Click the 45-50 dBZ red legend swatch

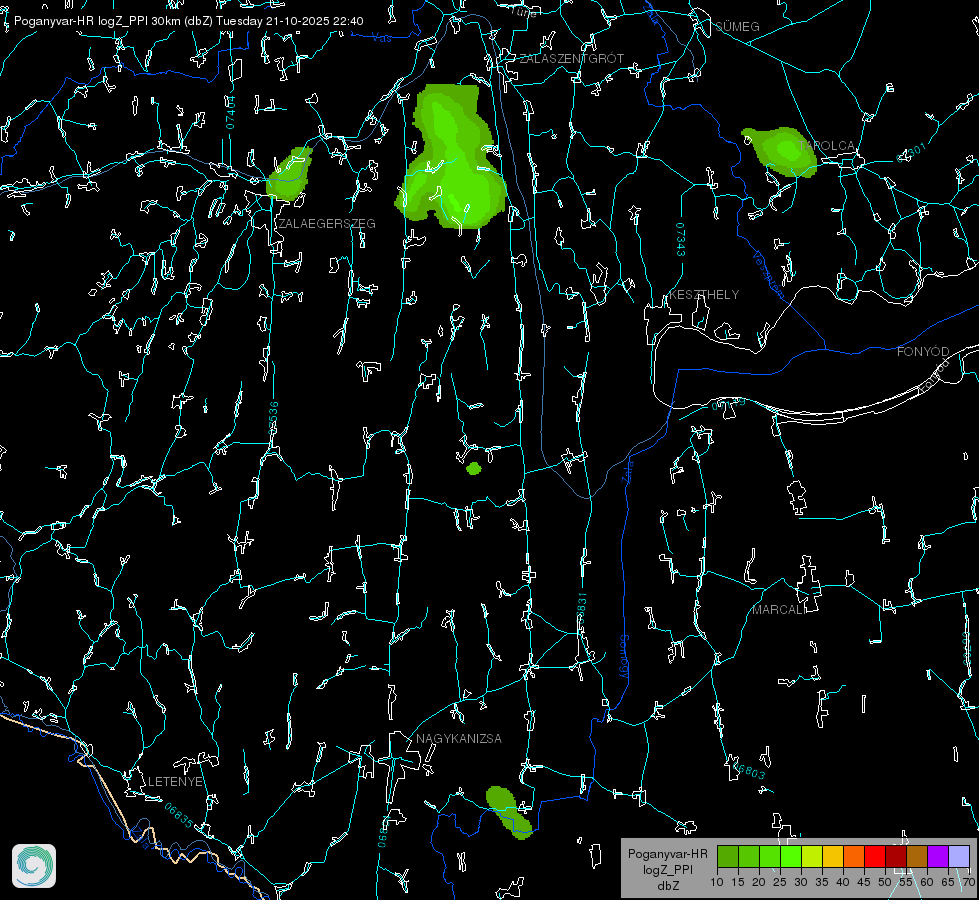[x=875, y=857]
